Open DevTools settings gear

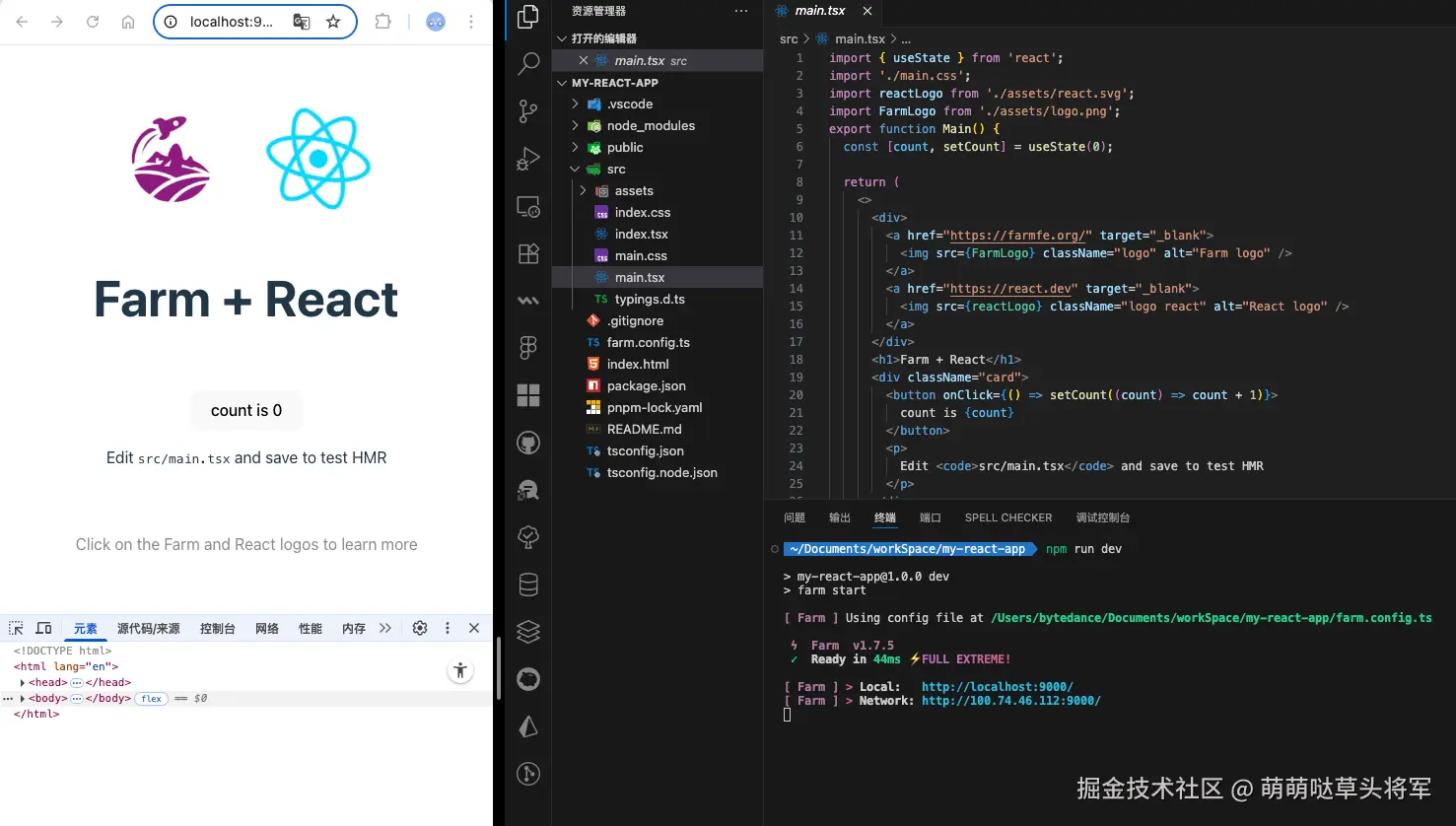[420, 628]
